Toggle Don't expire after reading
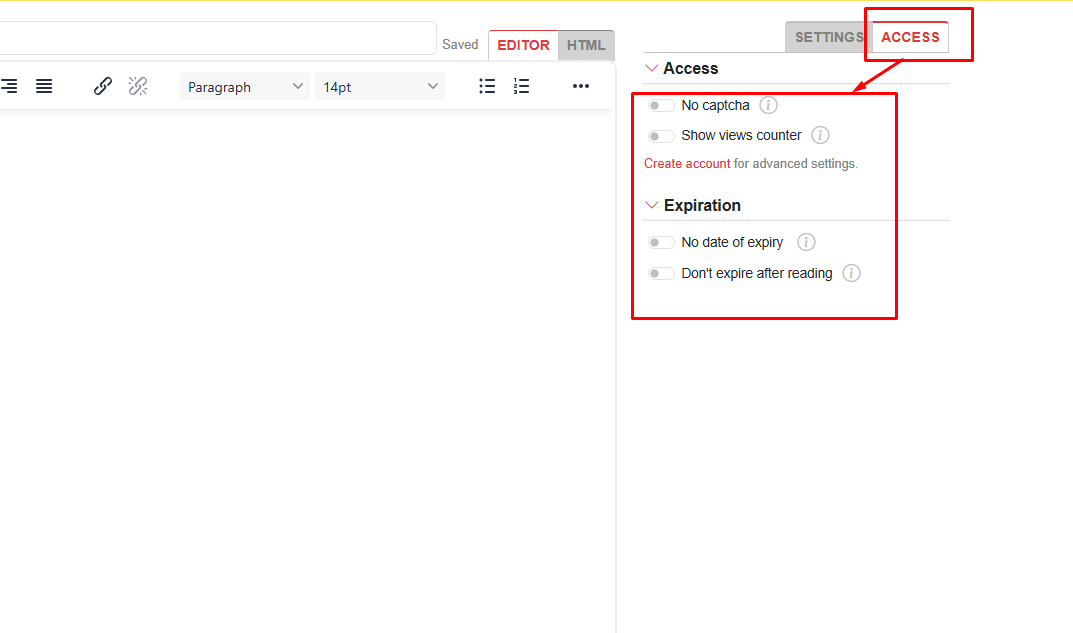This screenshot has width=1073, height=633. pyautogui.click(x=660, y=273)
